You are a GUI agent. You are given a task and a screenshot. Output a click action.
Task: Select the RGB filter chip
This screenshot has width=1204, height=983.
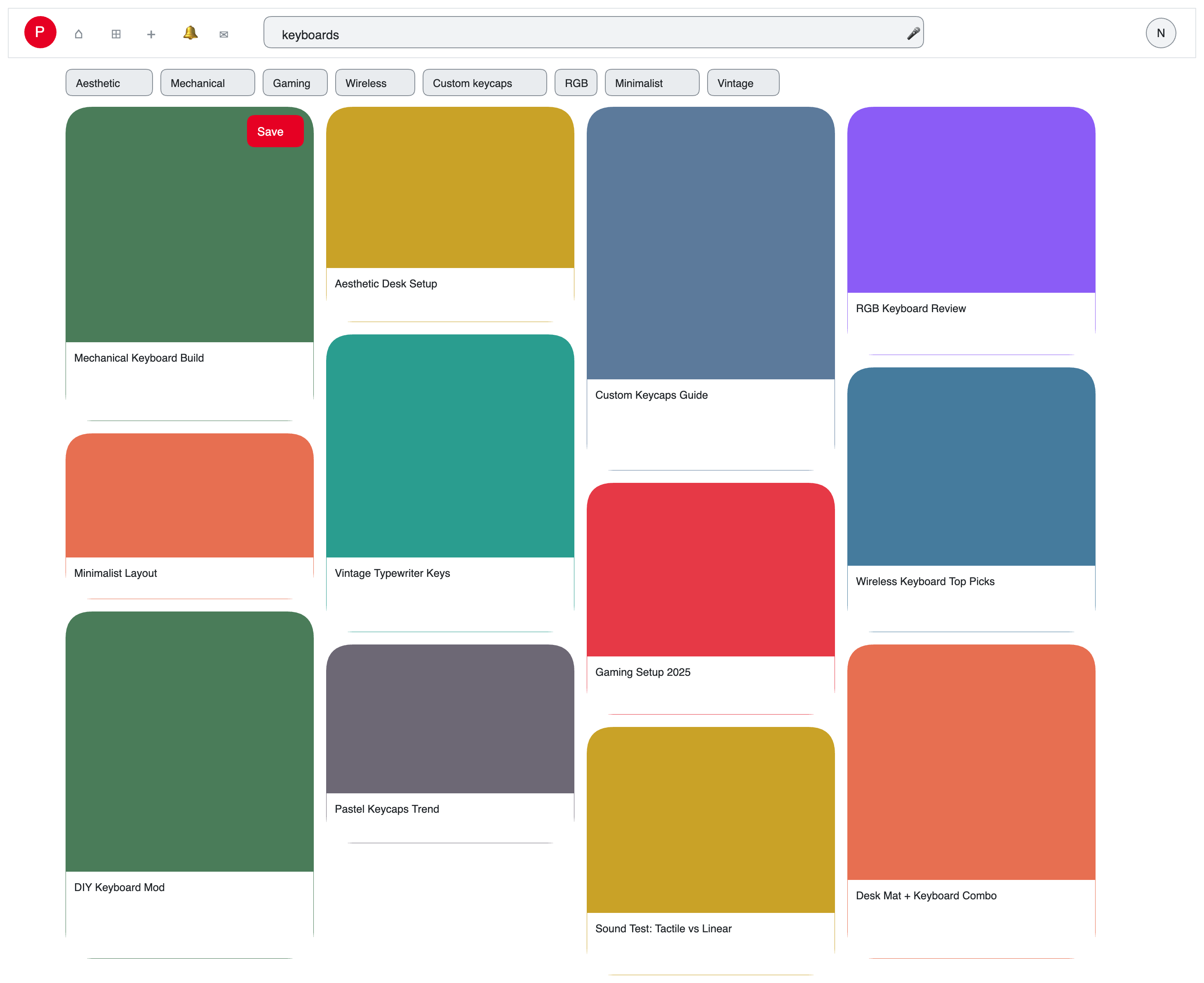(x=575, y=82)
